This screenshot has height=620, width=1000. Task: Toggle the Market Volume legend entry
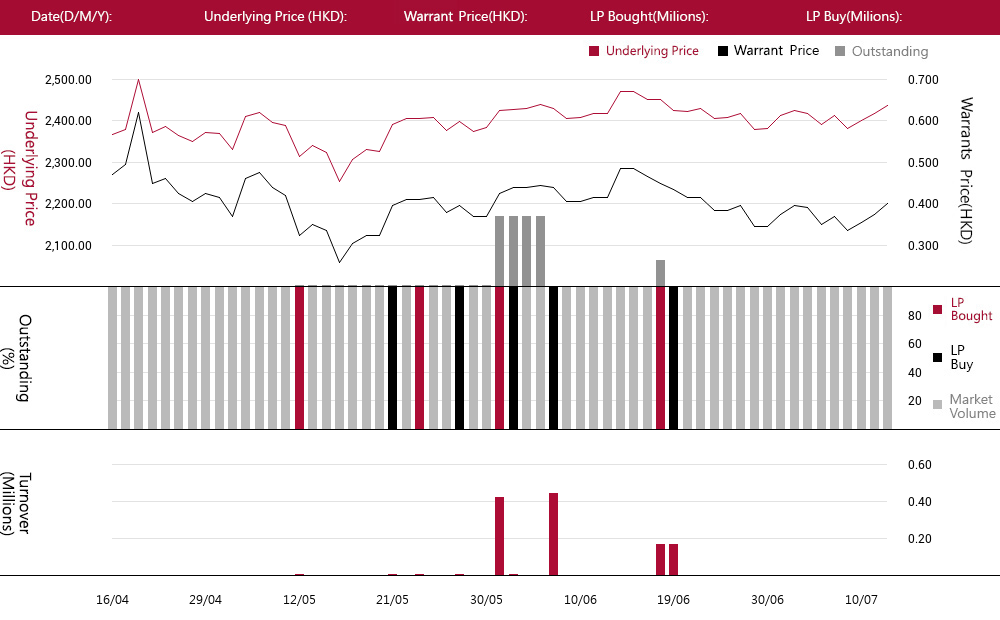(x=964, y=406)
